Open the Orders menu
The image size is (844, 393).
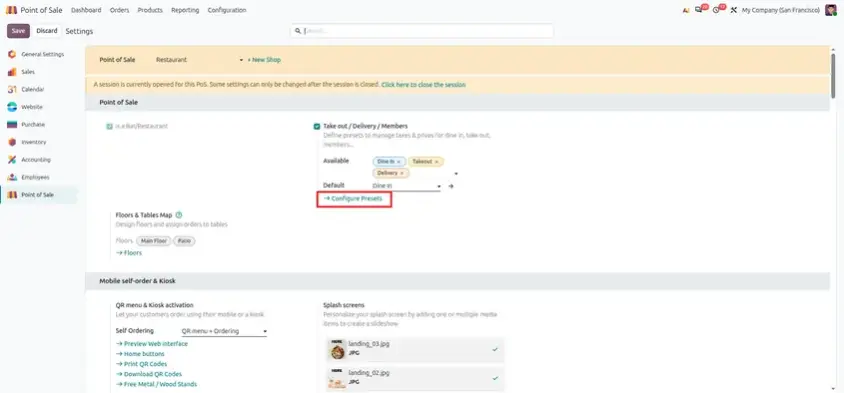coord(119,10)
